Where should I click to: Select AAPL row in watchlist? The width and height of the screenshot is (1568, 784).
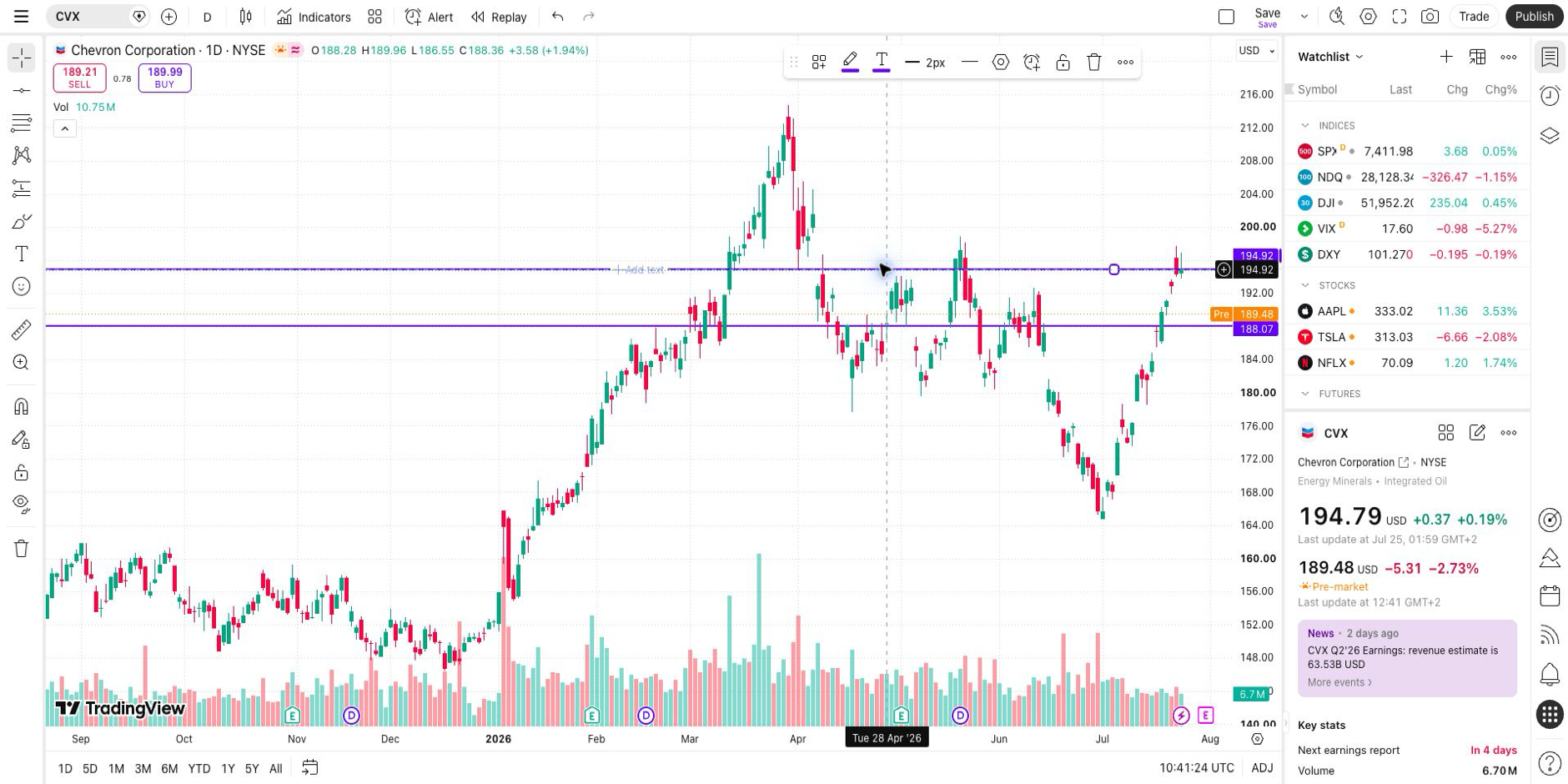tap(1407, 311)
